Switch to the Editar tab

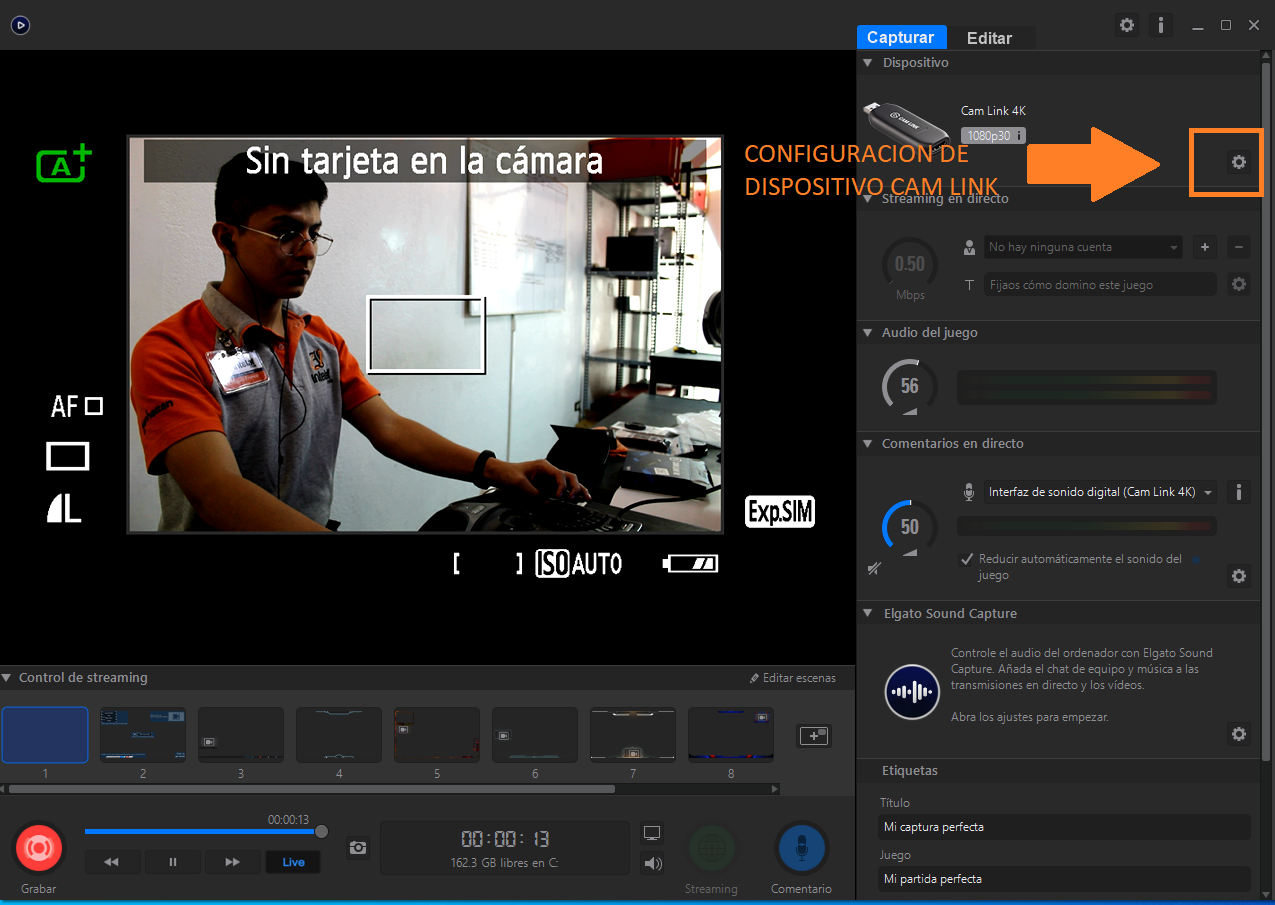[x=989, y=38]
